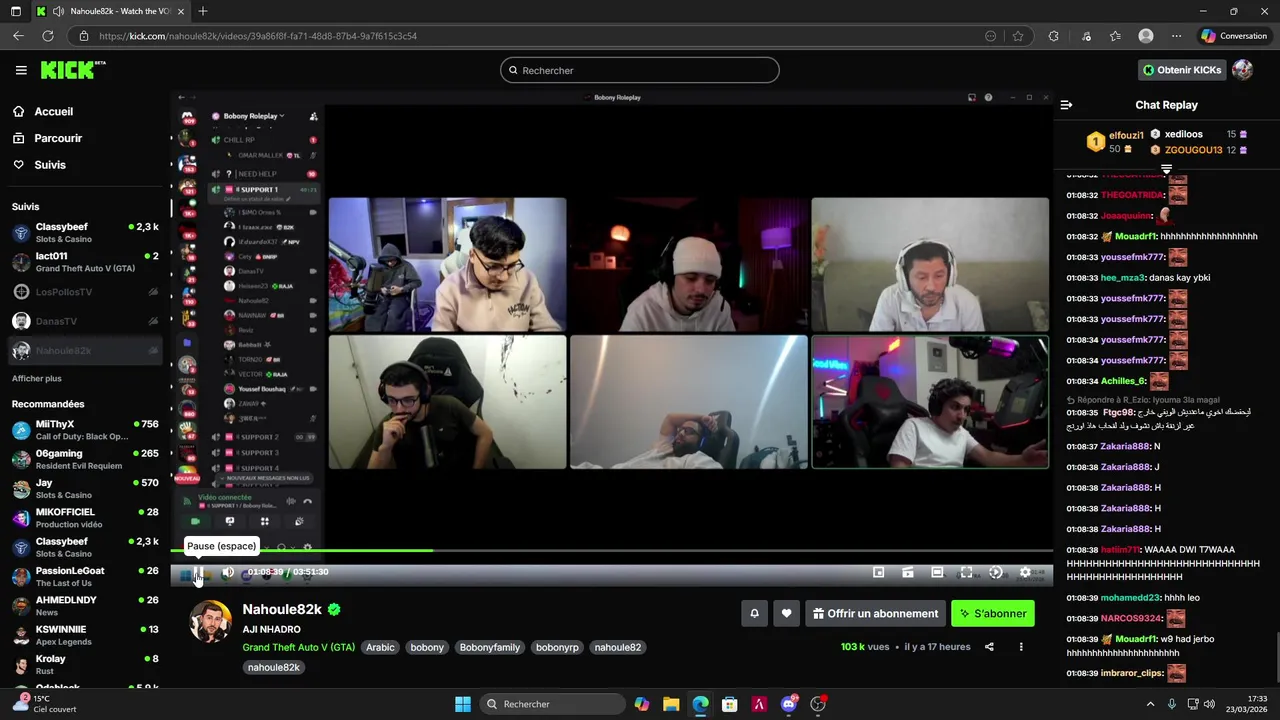Add page to favorites star icon
This screenshot has height=720, width=1280.
(1018, 36)
